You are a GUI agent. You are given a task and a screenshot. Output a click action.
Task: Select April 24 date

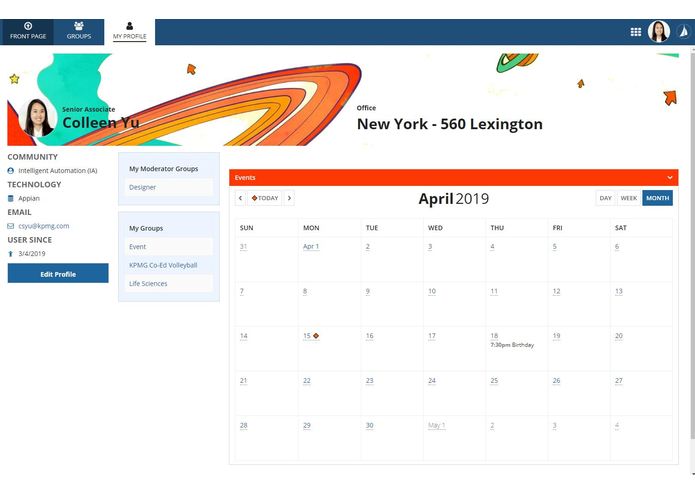coord(432,381)
